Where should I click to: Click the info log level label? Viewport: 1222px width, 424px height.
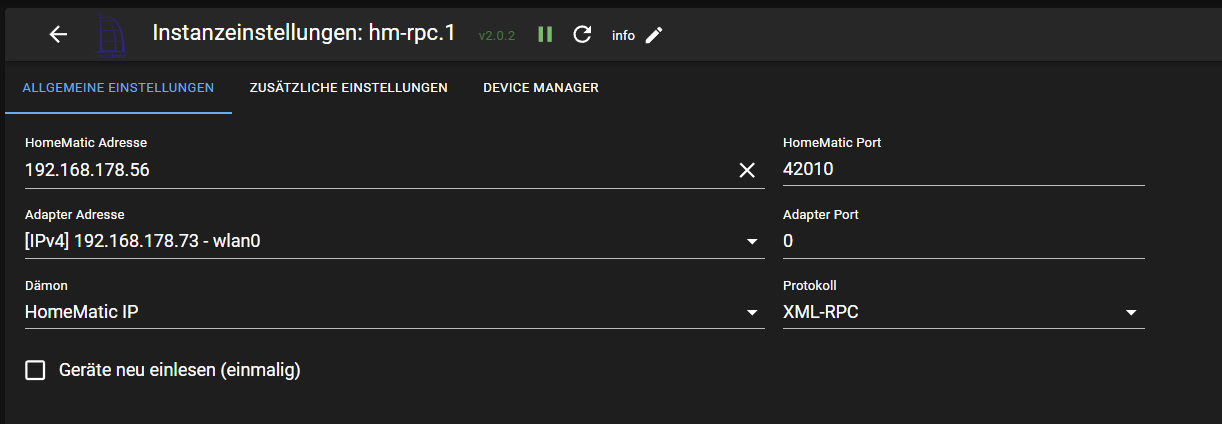(x=623, y=35)
